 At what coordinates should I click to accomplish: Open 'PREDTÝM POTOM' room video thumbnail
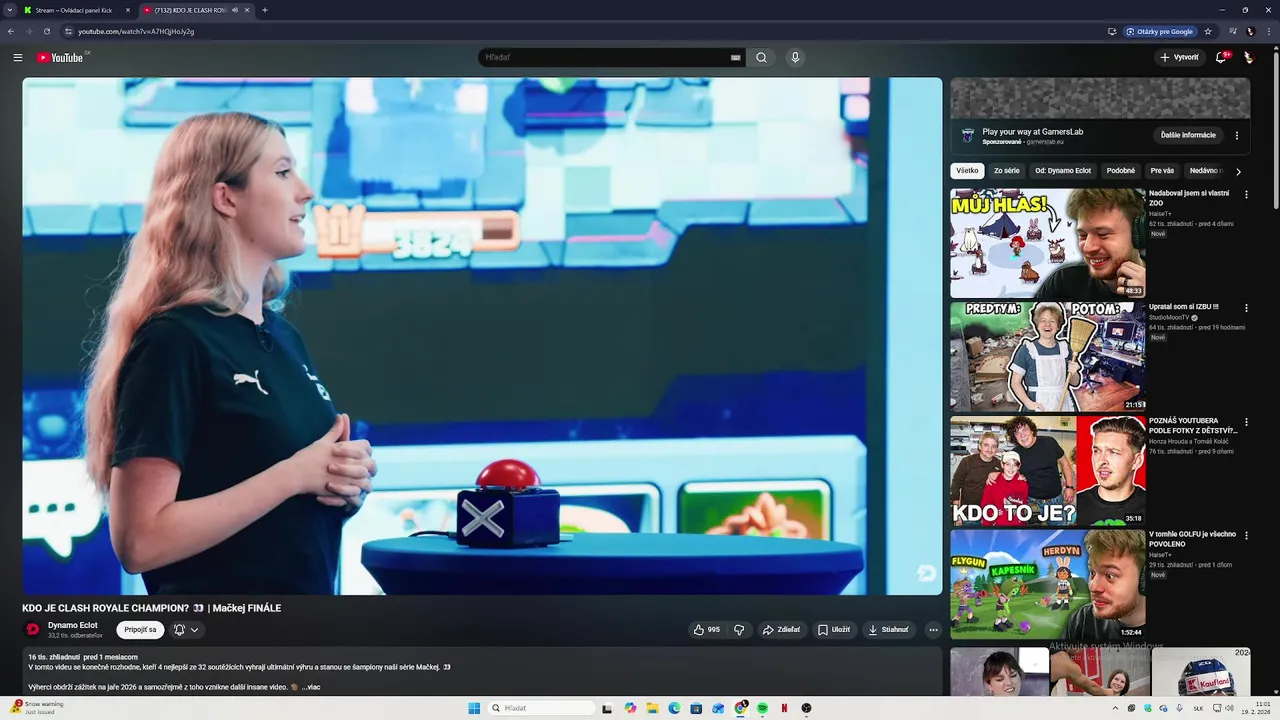pyautogui.click(x=1047, y=357)
